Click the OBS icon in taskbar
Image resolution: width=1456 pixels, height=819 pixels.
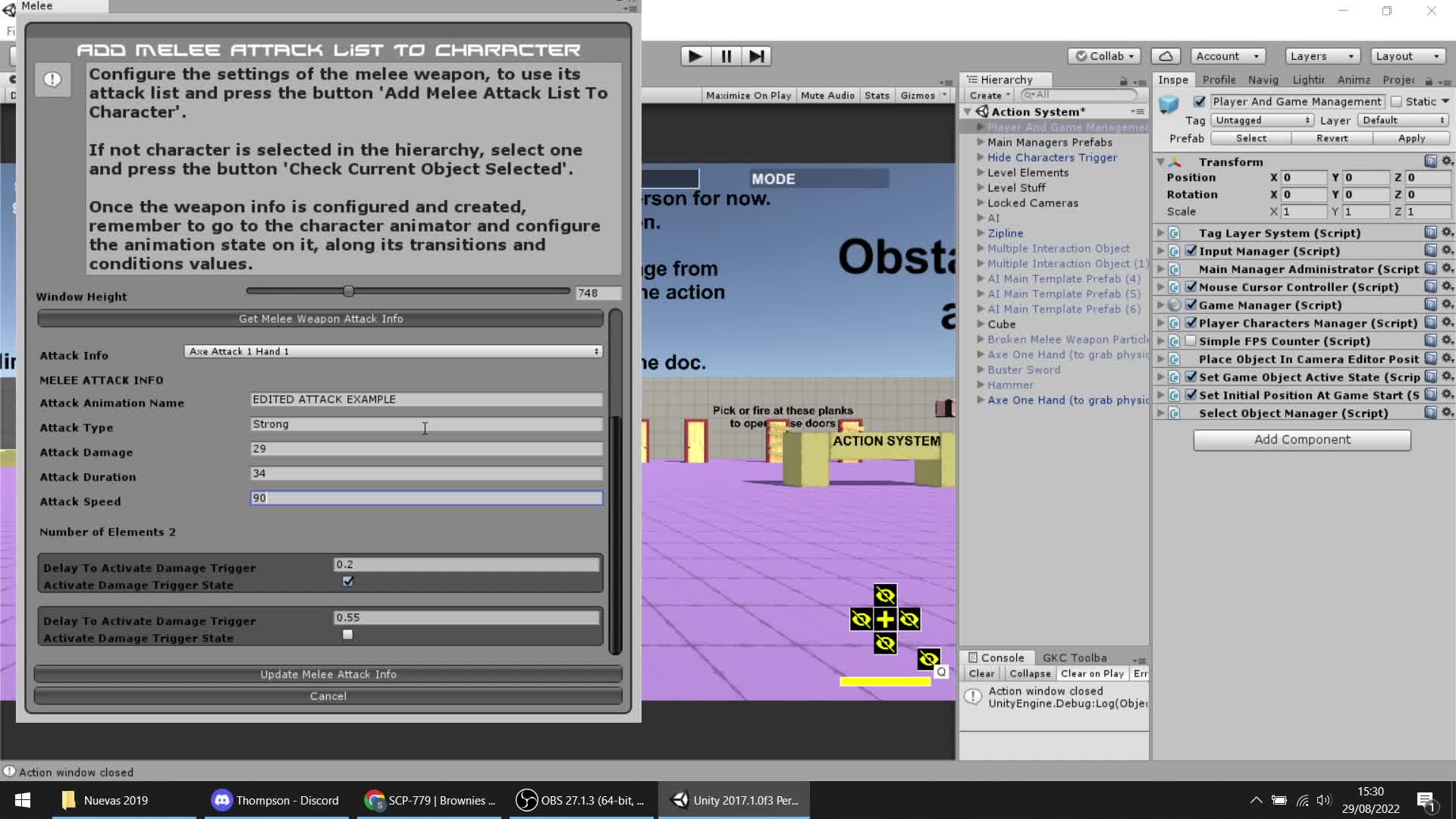click(x=526, y=800)
